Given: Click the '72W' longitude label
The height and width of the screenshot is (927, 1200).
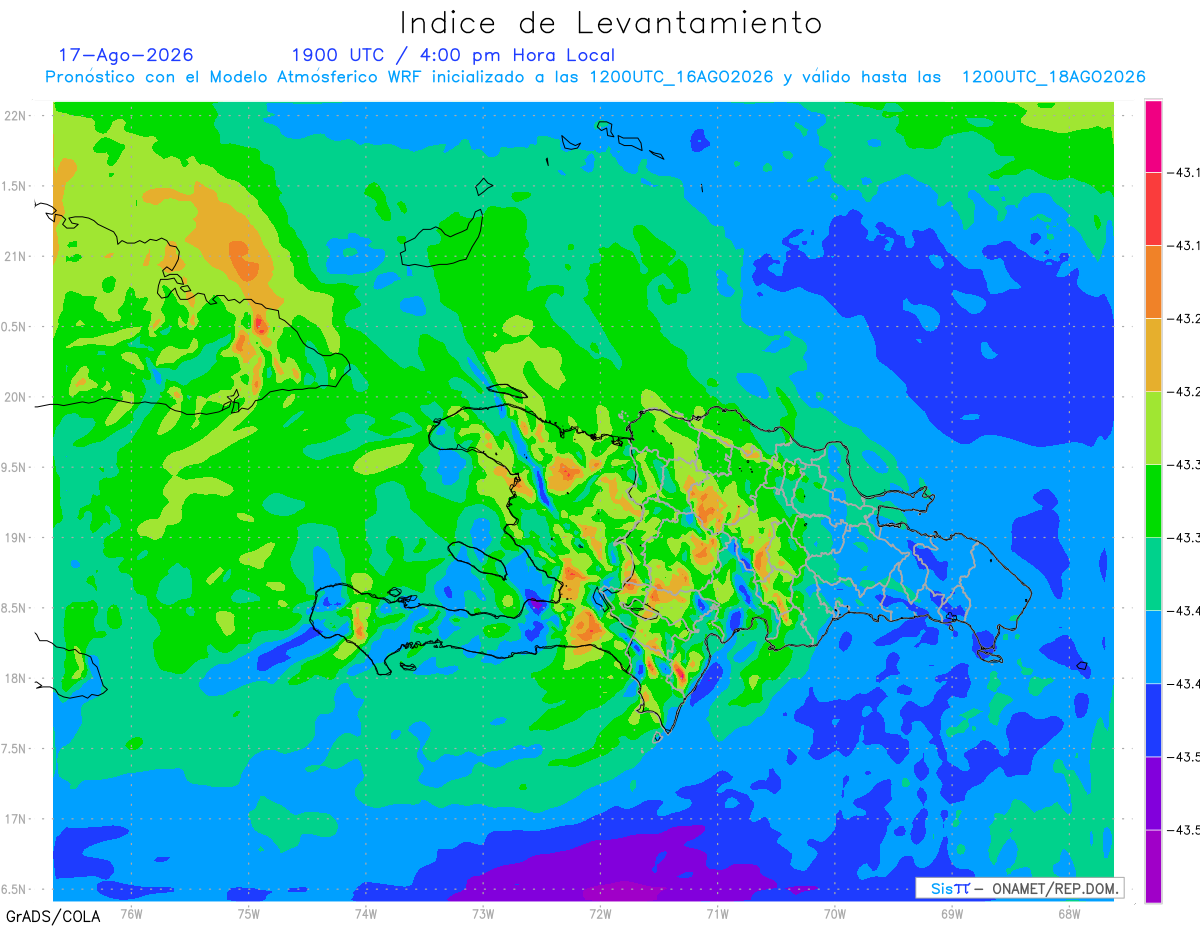Looking at the screenshot, I should 600,913.
